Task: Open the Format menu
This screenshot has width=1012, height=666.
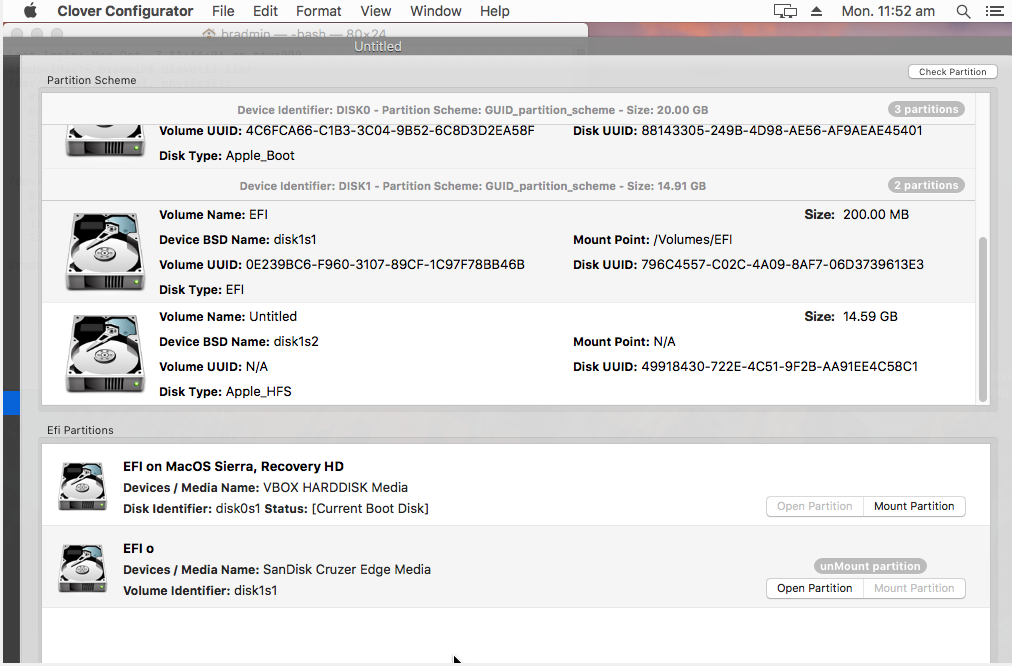Action: pos(318,11)
